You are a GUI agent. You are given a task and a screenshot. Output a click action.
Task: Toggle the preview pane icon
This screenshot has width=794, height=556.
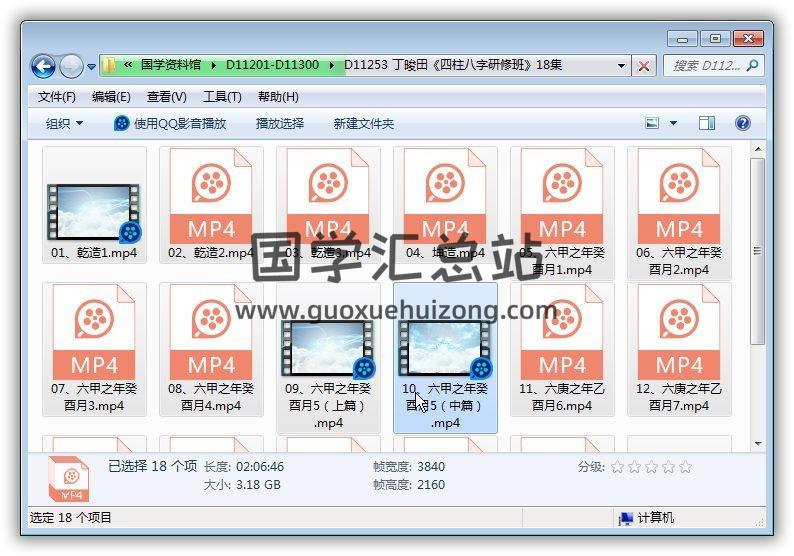707,123
